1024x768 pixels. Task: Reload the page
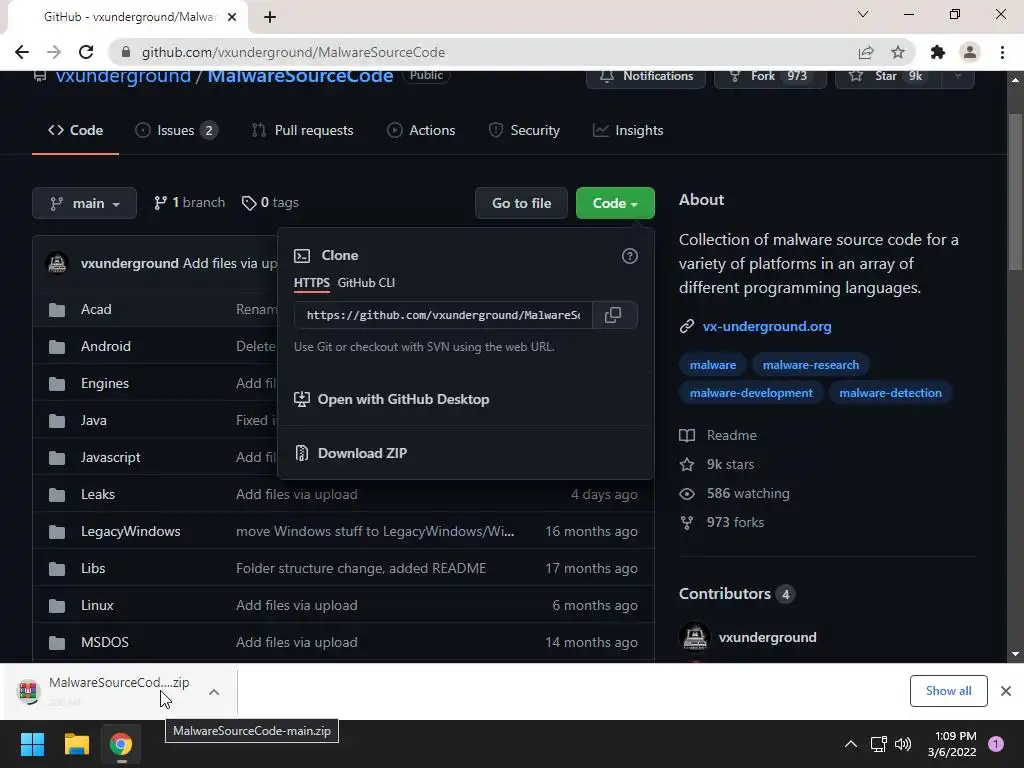click(x=86, y=52)
